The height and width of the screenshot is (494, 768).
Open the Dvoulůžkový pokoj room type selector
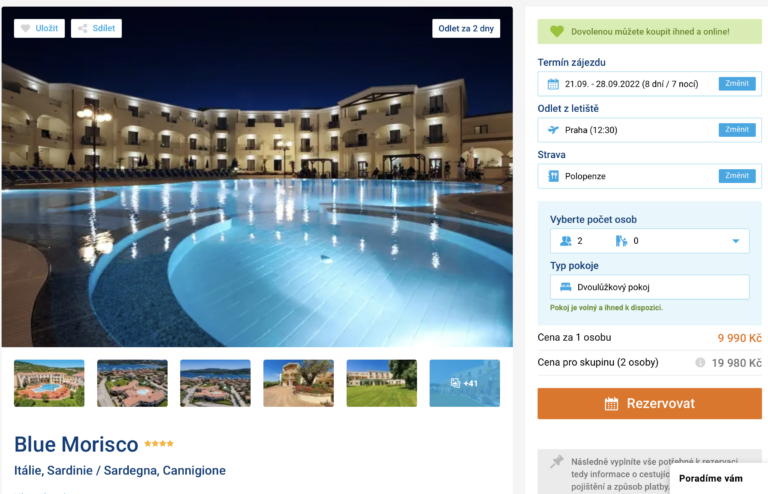pos(649,287)
